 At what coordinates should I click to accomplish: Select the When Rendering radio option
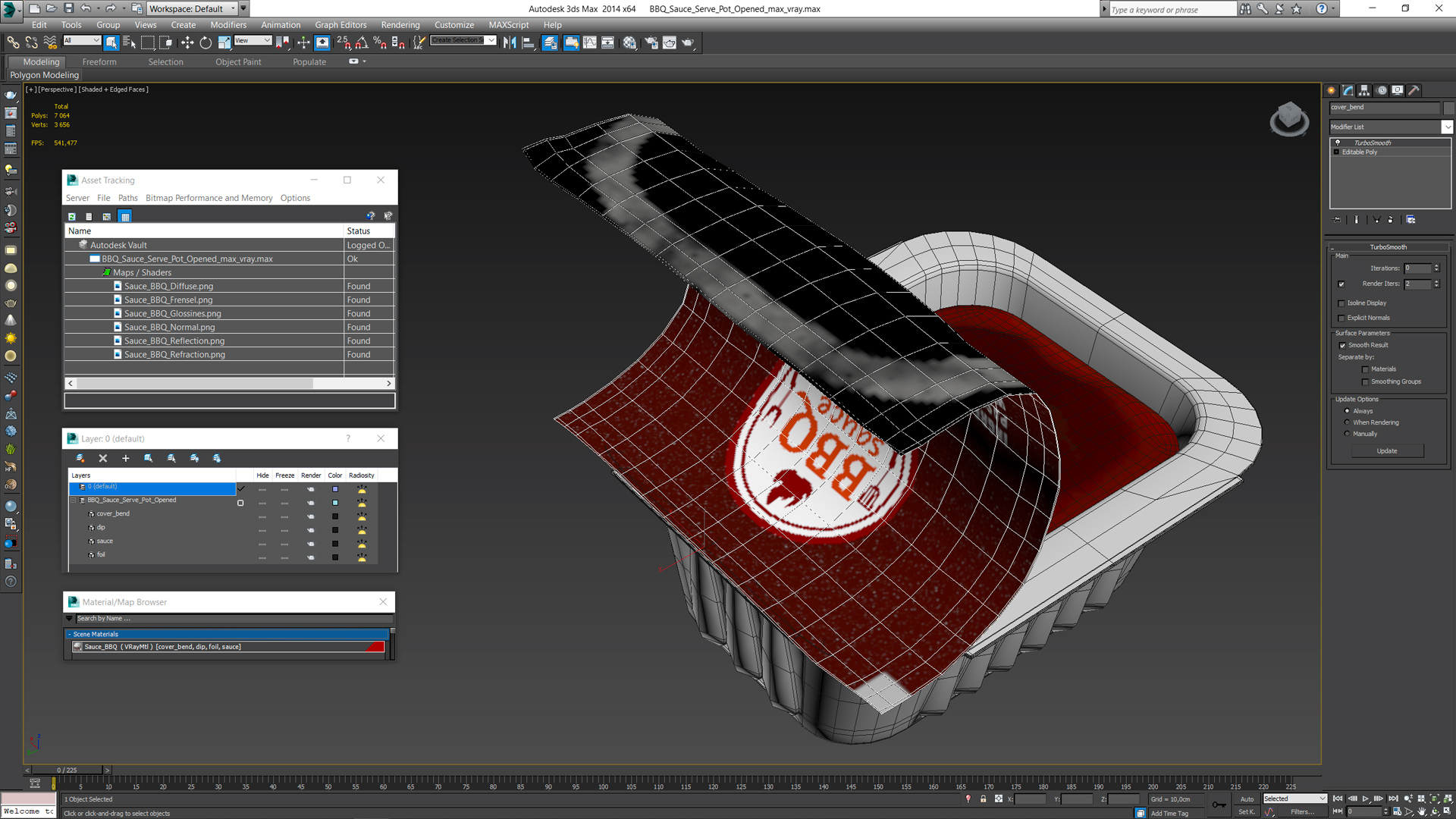[1347, 422]
